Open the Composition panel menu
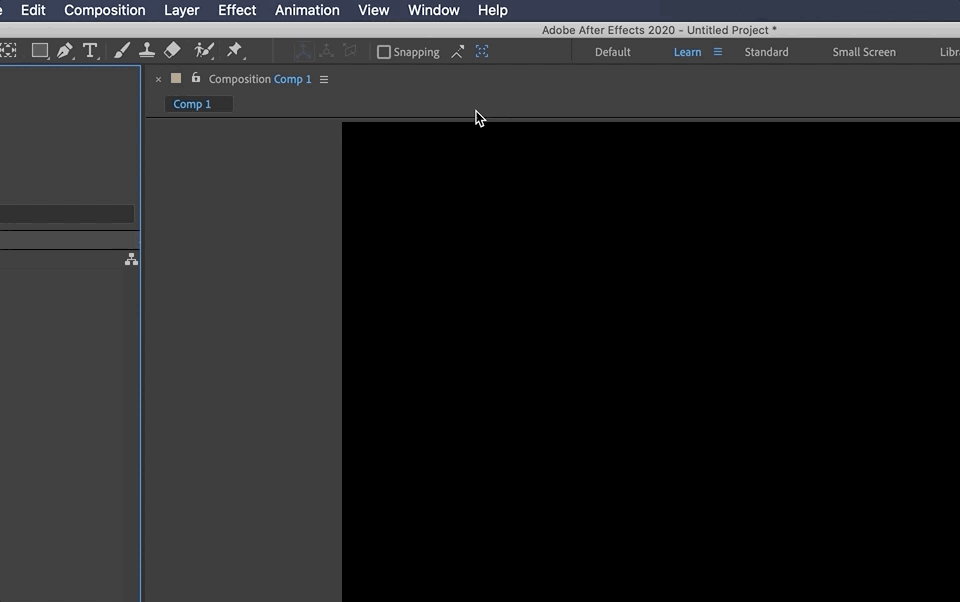 point(323,78)
